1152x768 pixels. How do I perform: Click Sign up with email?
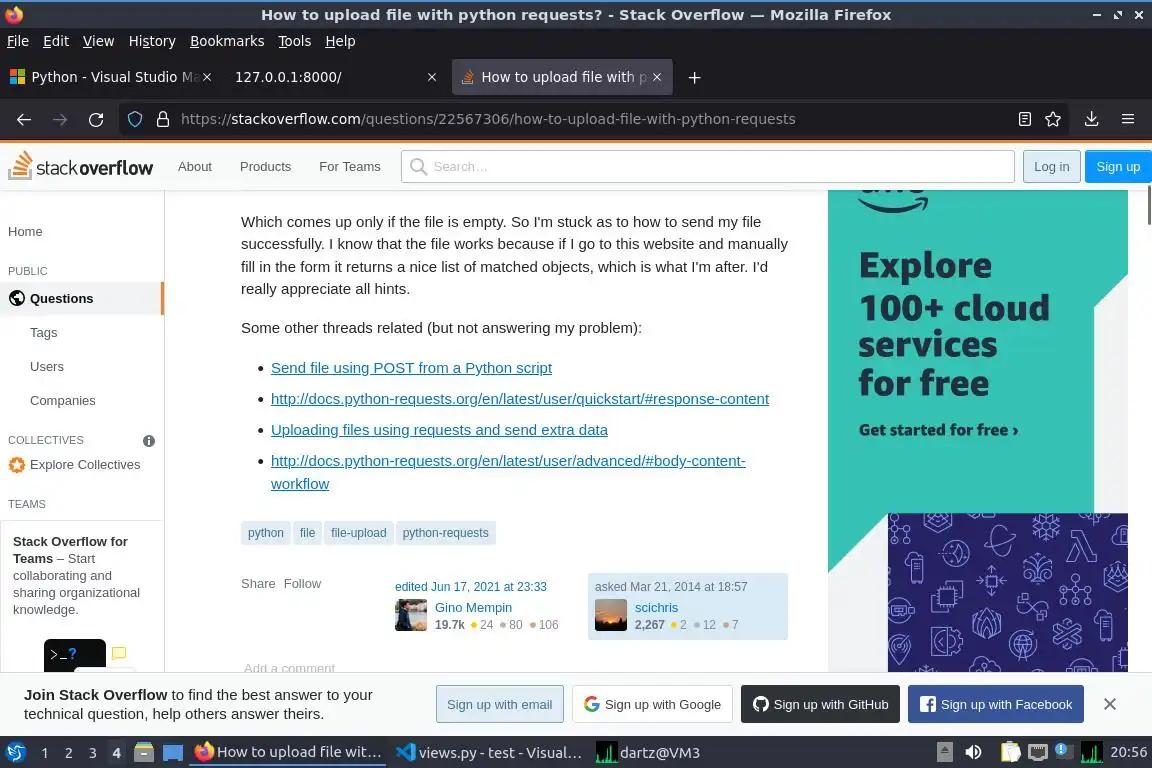500,704
